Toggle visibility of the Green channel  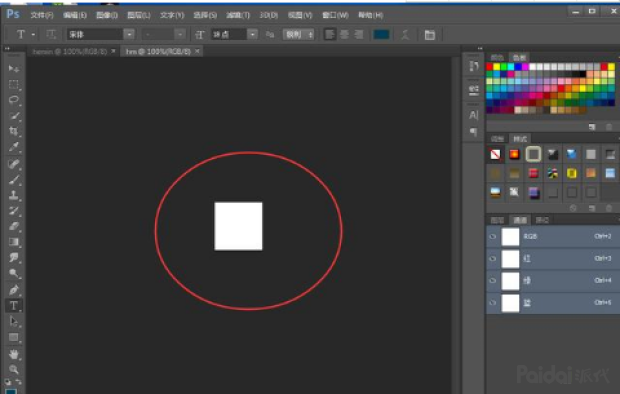click(x=493, y=280)
